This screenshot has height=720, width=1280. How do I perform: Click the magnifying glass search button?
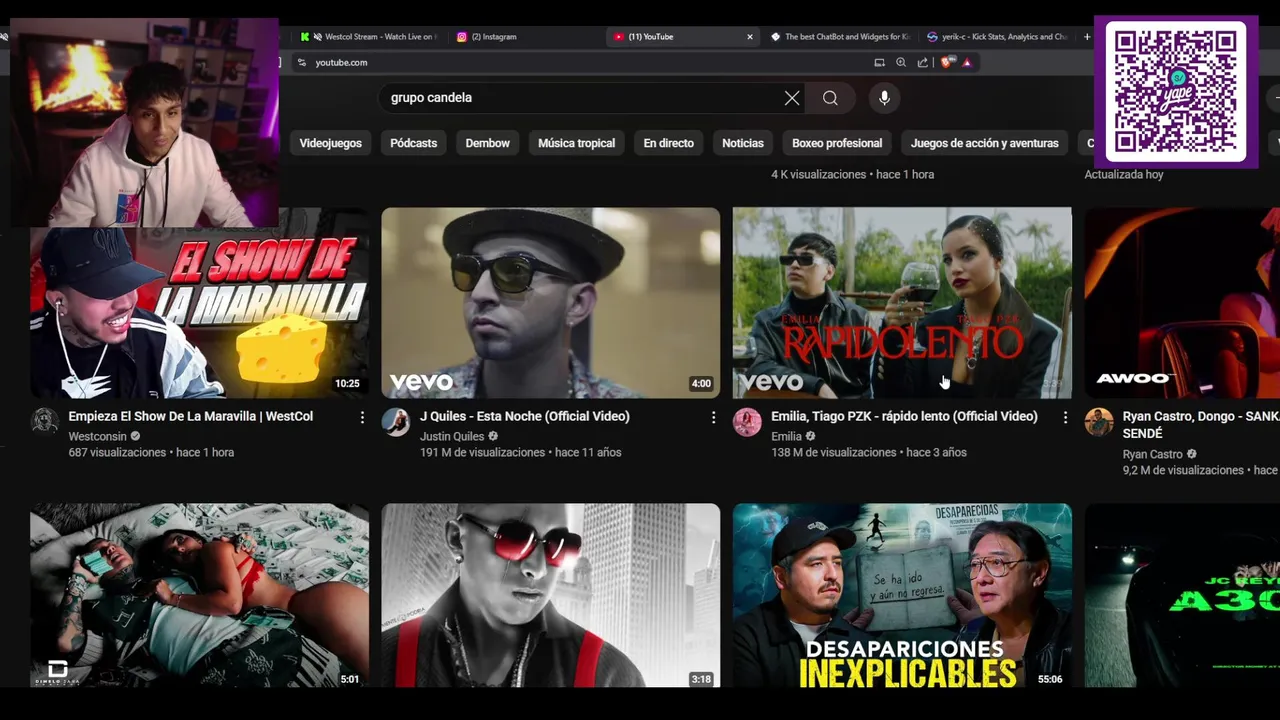(830, 98)
